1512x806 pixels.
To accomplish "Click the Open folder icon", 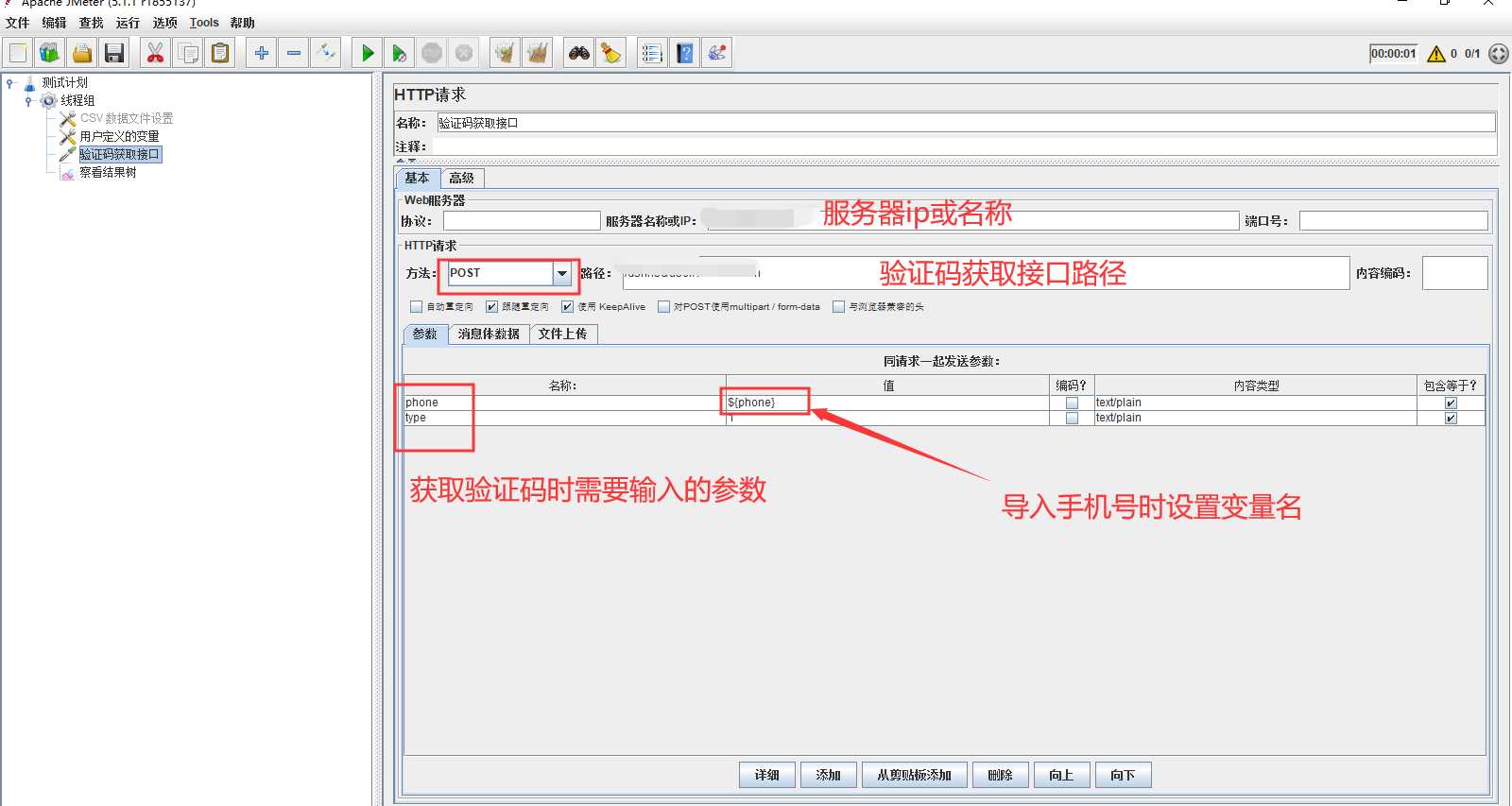I will click(82, 53).
